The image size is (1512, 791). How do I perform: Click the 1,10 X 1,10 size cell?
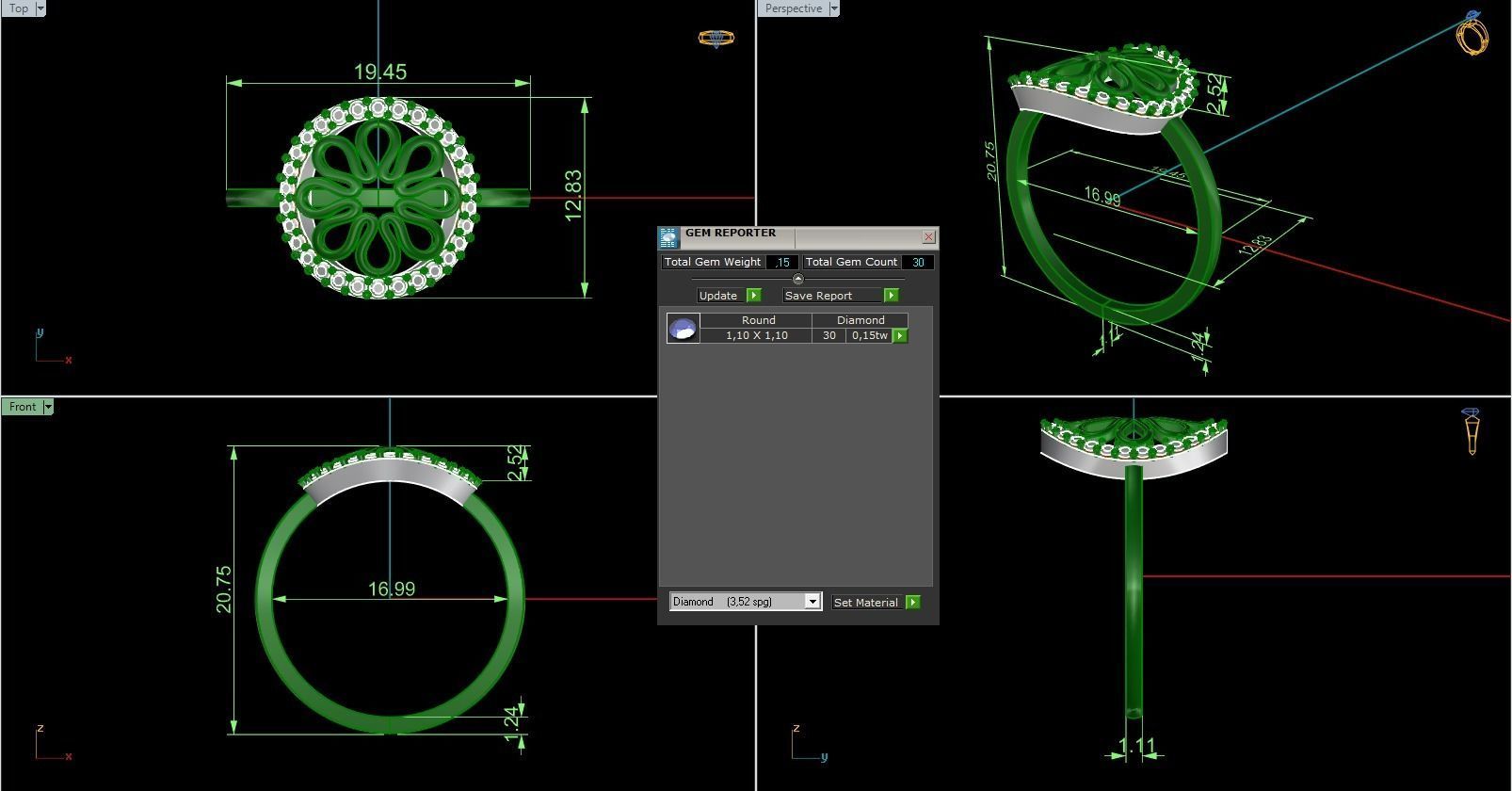[757, 335]
